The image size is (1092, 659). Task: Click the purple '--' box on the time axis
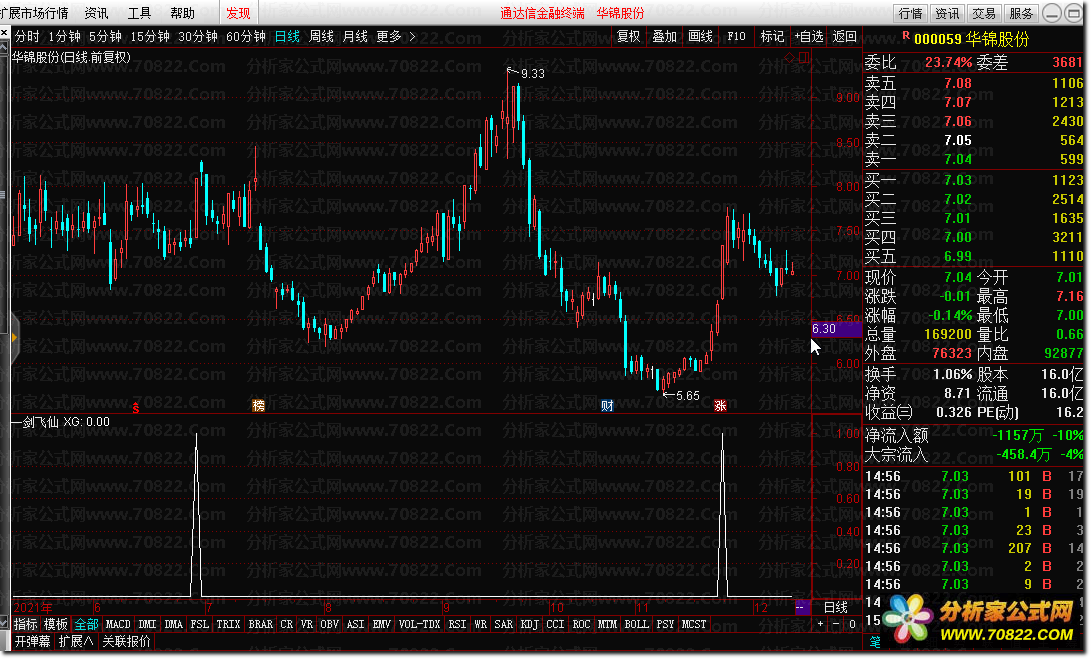pyautogui.click(x=800, y=607)
